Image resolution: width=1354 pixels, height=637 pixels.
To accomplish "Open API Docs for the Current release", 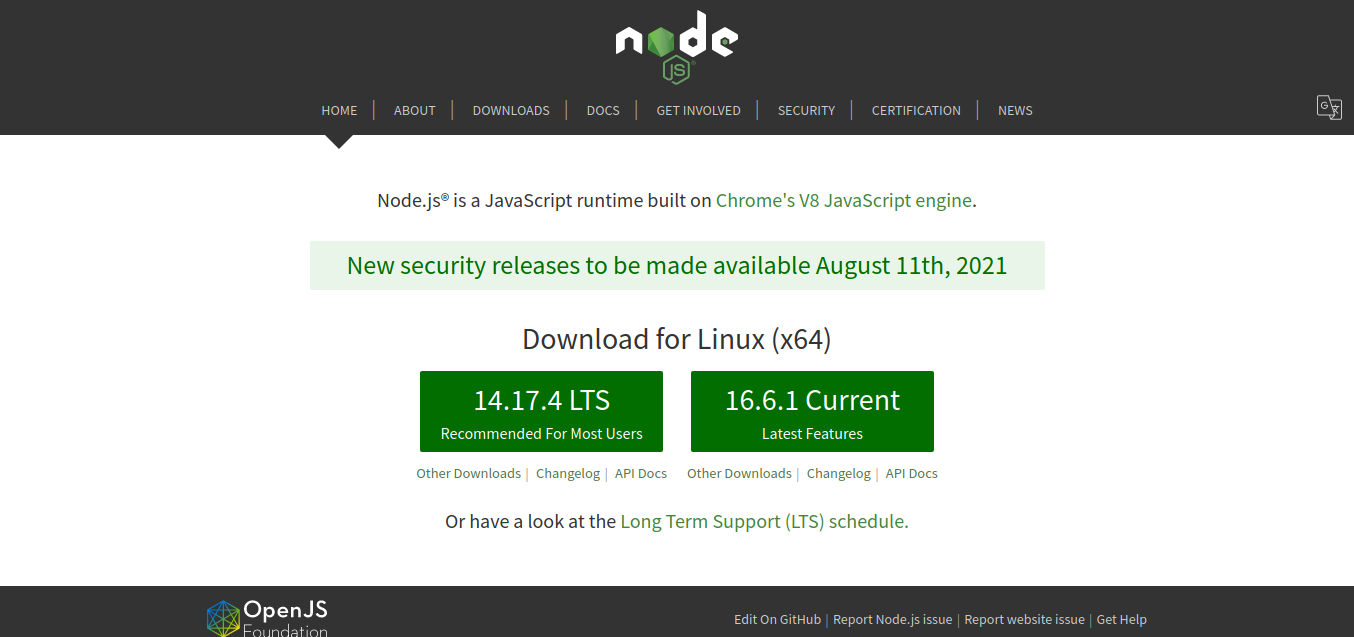I will pyautogui.click(x=912, y=473).
